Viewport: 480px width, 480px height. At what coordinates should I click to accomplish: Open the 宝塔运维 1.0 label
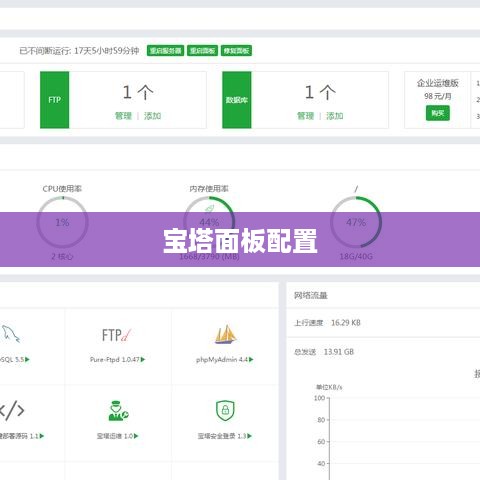pyautogui.click(x=115, y=436)
